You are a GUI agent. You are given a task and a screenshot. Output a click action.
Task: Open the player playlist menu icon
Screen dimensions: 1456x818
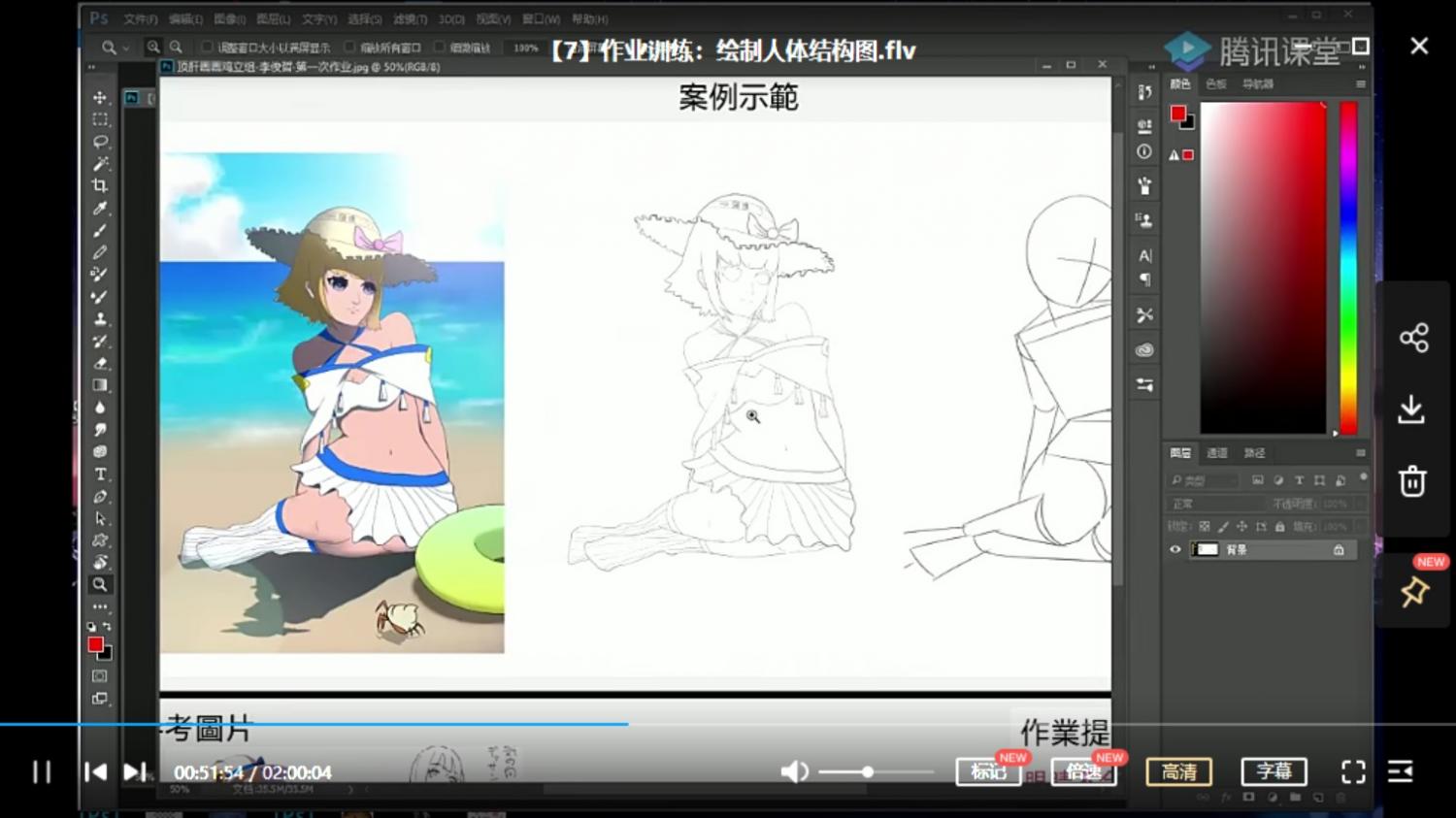(x=1400, y=771)
